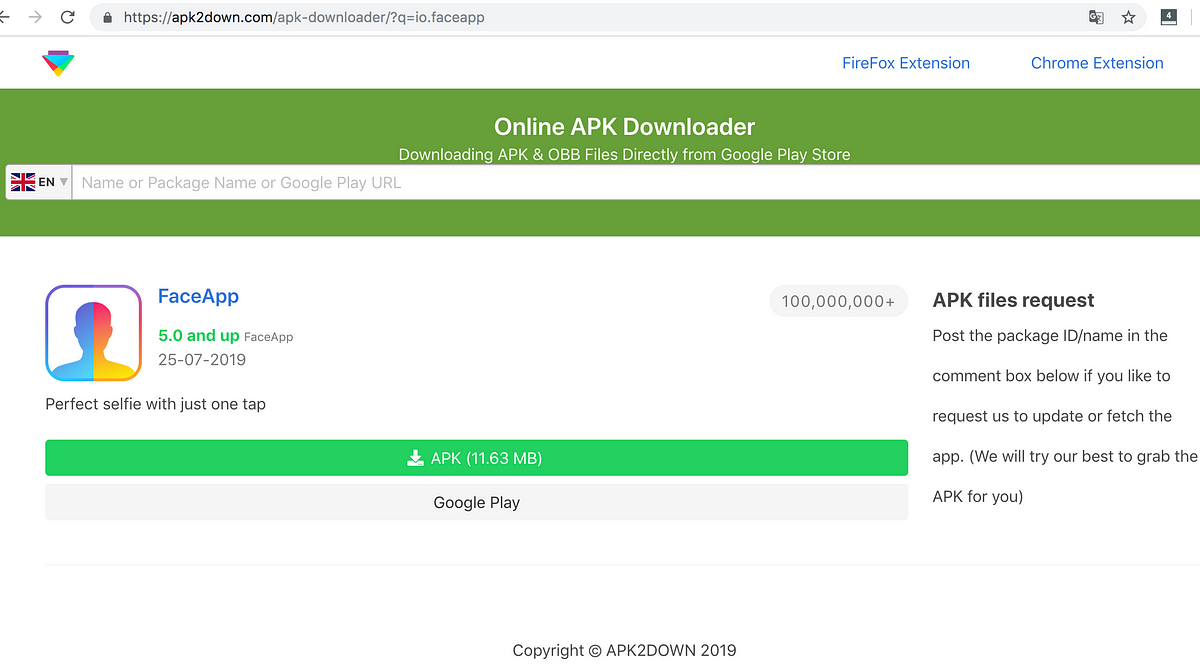Click the '5.0 and up' version text
1200x667 pixels.
pyautogui.click(x=199, y=335)
